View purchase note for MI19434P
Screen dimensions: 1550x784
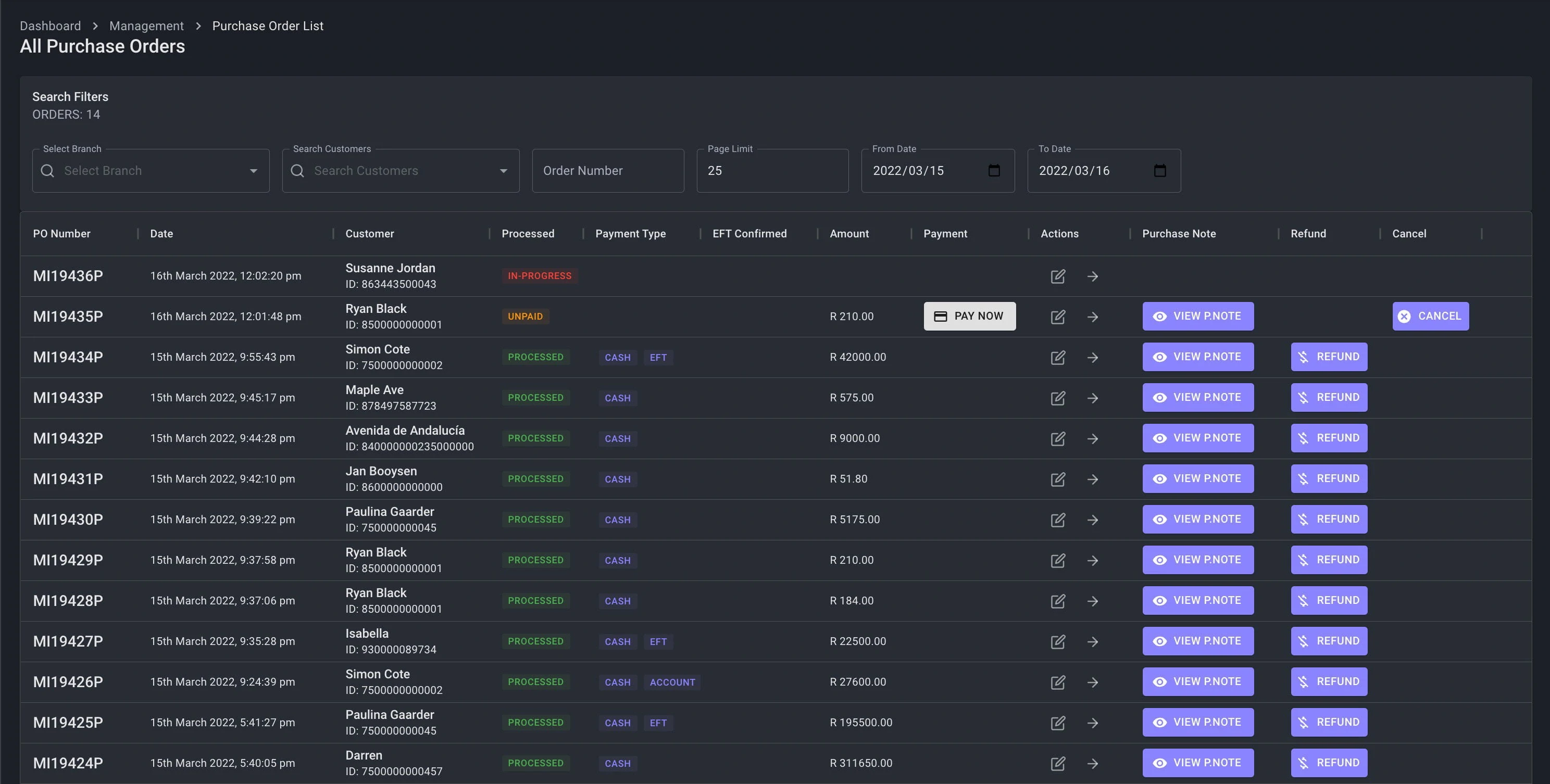pos(1197,357)
